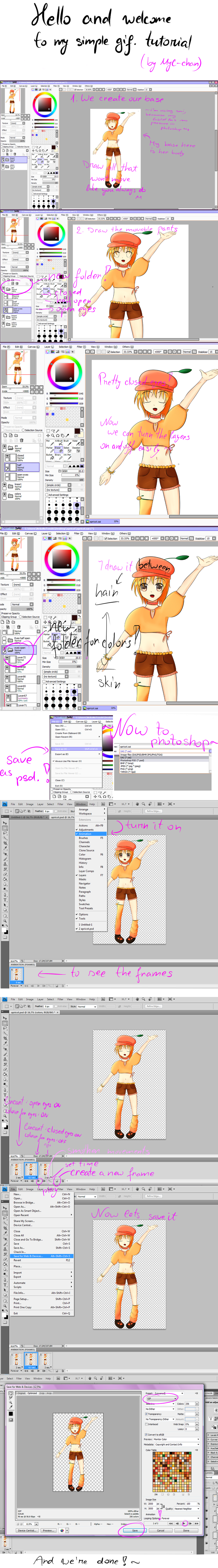The width and height of the screenshot is (218, 1568).
Task: Switch to 2-Up tab in Save for Web
Action: [42, 1393]
